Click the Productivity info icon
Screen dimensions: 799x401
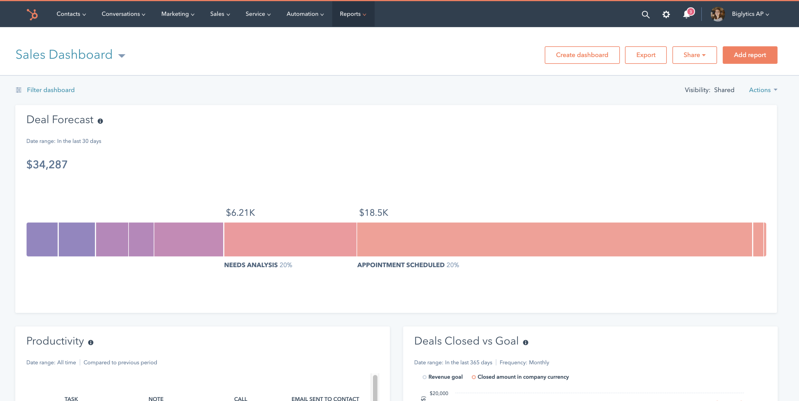click(x=91, y=342)
